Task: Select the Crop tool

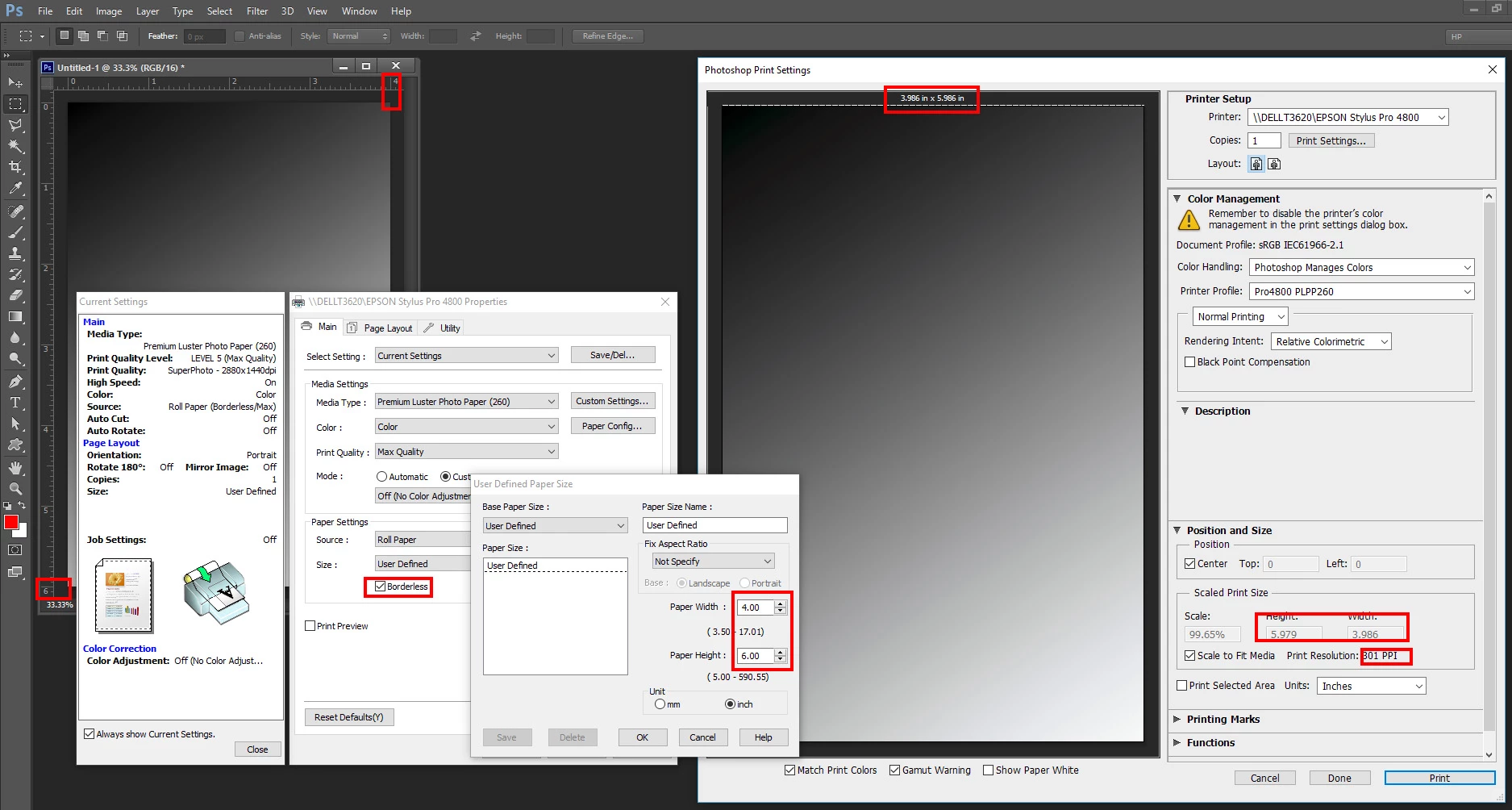Action: tap(15, 167)
